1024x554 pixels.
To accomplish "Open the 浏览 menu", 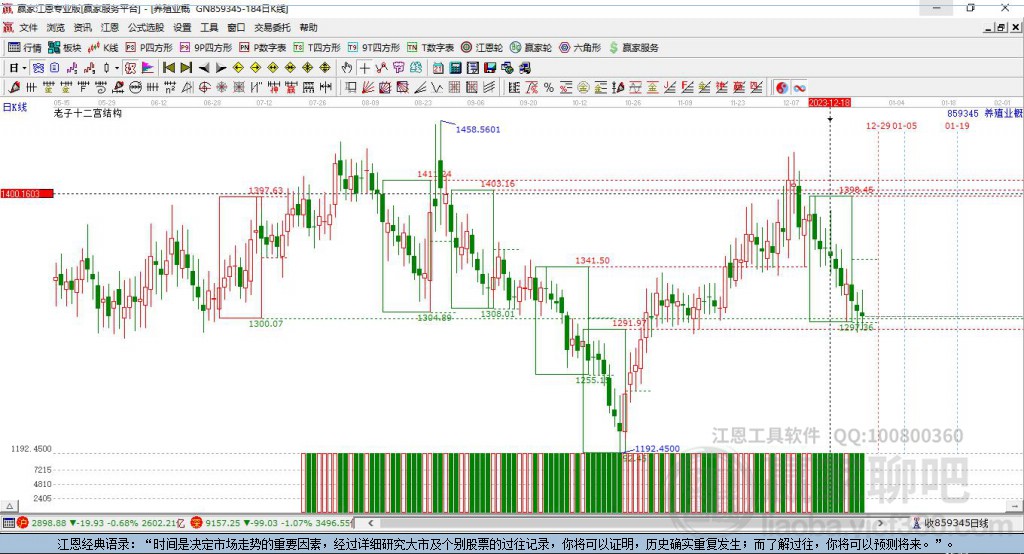I will pyautogui.click(x=56, y=27).
